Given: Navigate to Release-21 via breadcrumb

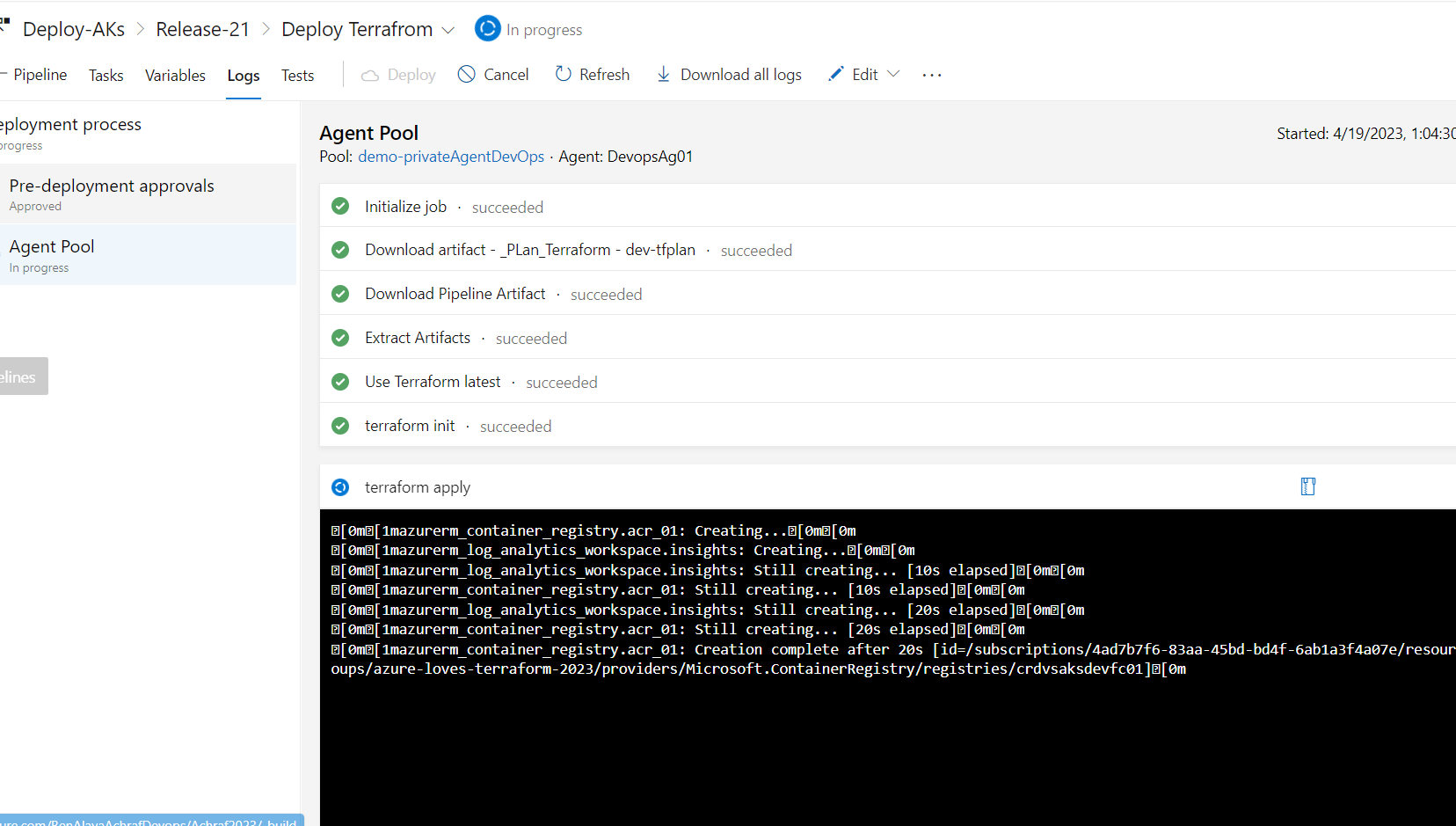Looking at the screenshot, I should [x=202, y=28].
